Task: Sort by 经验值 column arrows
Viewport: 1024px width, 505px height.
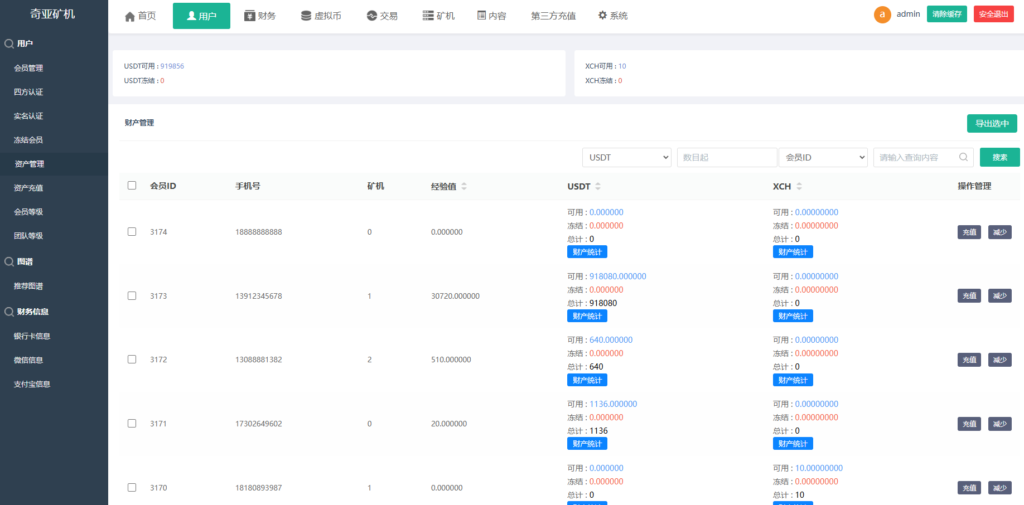Action: pyautogui.click(x=464, y=187)
